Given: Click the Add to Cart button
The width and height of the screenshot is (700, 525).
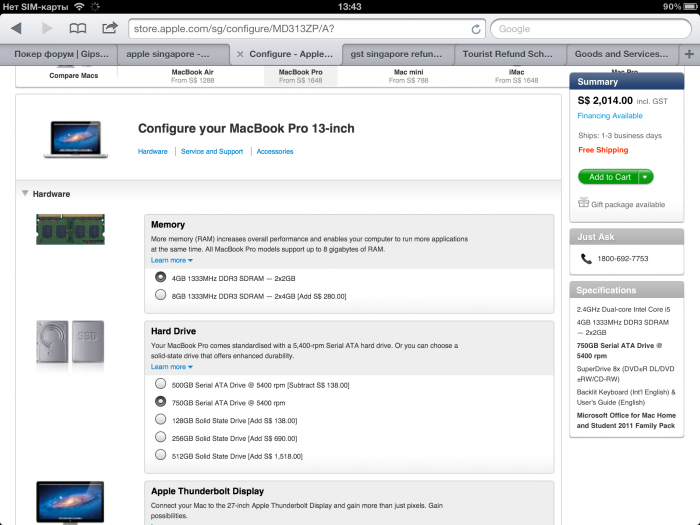Looking at the screenshot, I should 609,177.
